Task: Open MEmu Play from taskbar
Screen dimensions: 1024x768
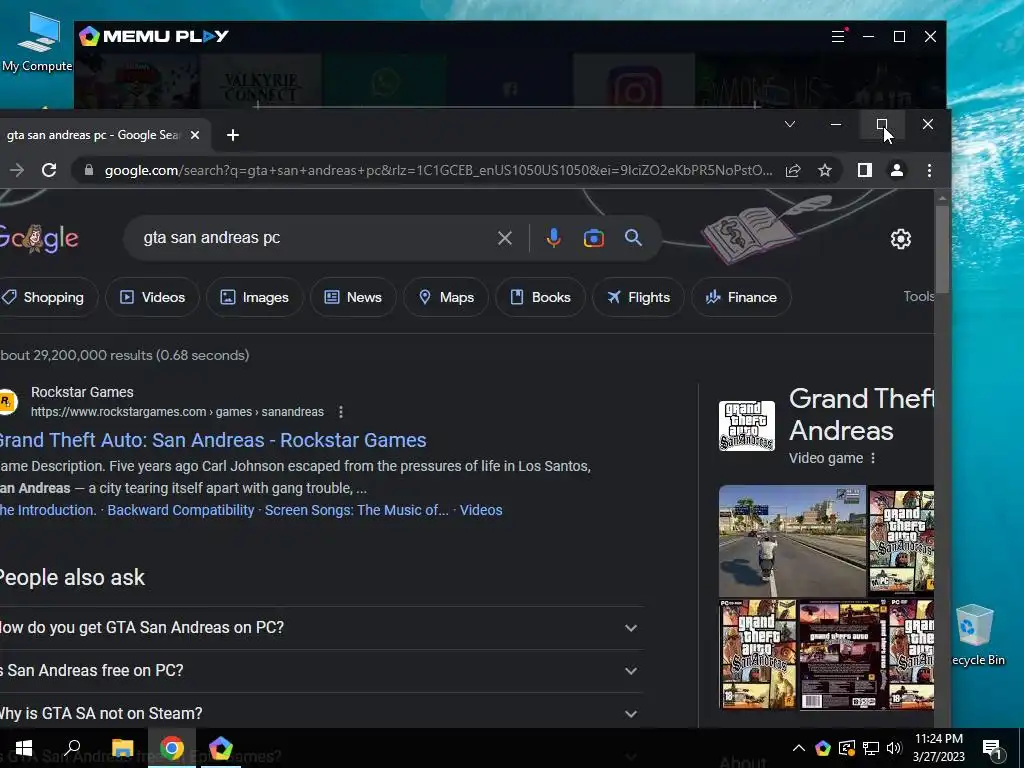Action: (x=221, y=748)
